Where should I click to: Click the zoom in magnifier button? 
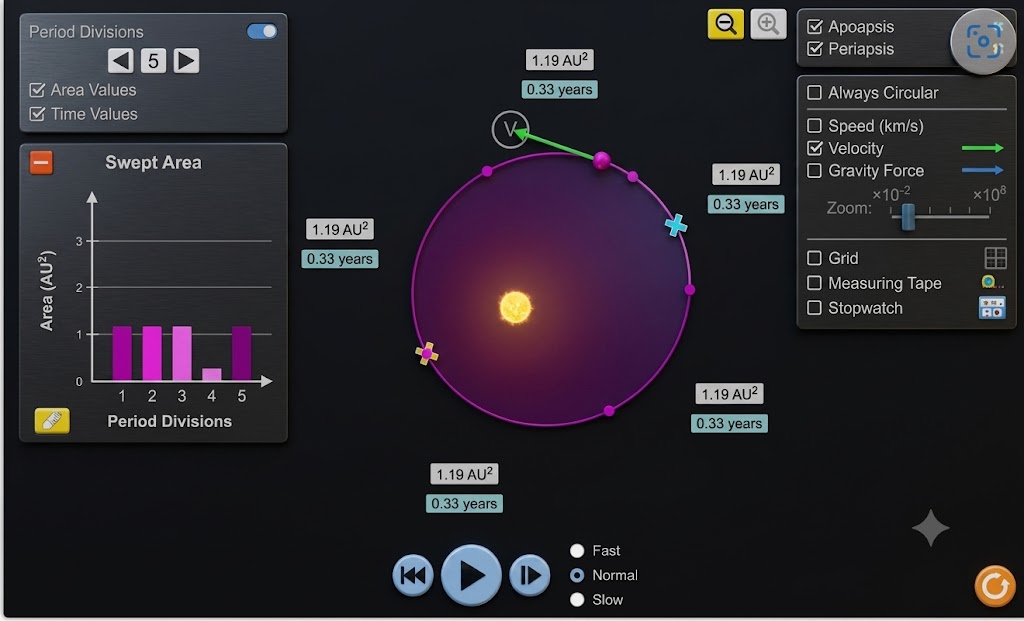[x=768, y=24]
